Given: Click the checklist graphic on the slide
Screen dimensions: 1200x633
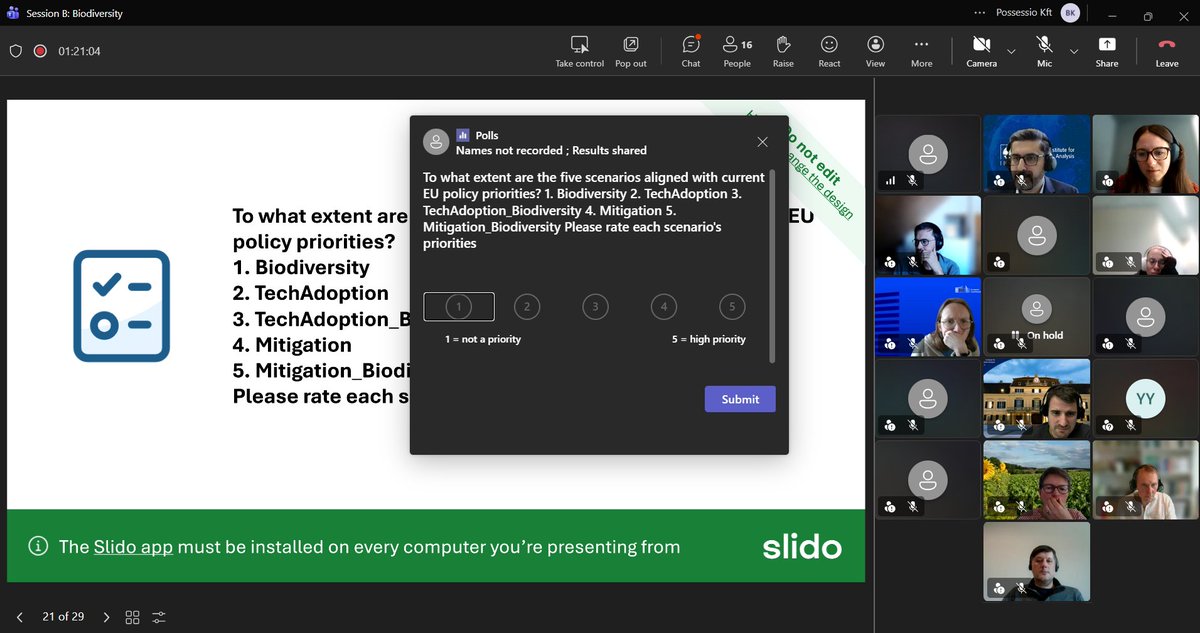Looking at the screenshot, I should (x=122, y=306).
